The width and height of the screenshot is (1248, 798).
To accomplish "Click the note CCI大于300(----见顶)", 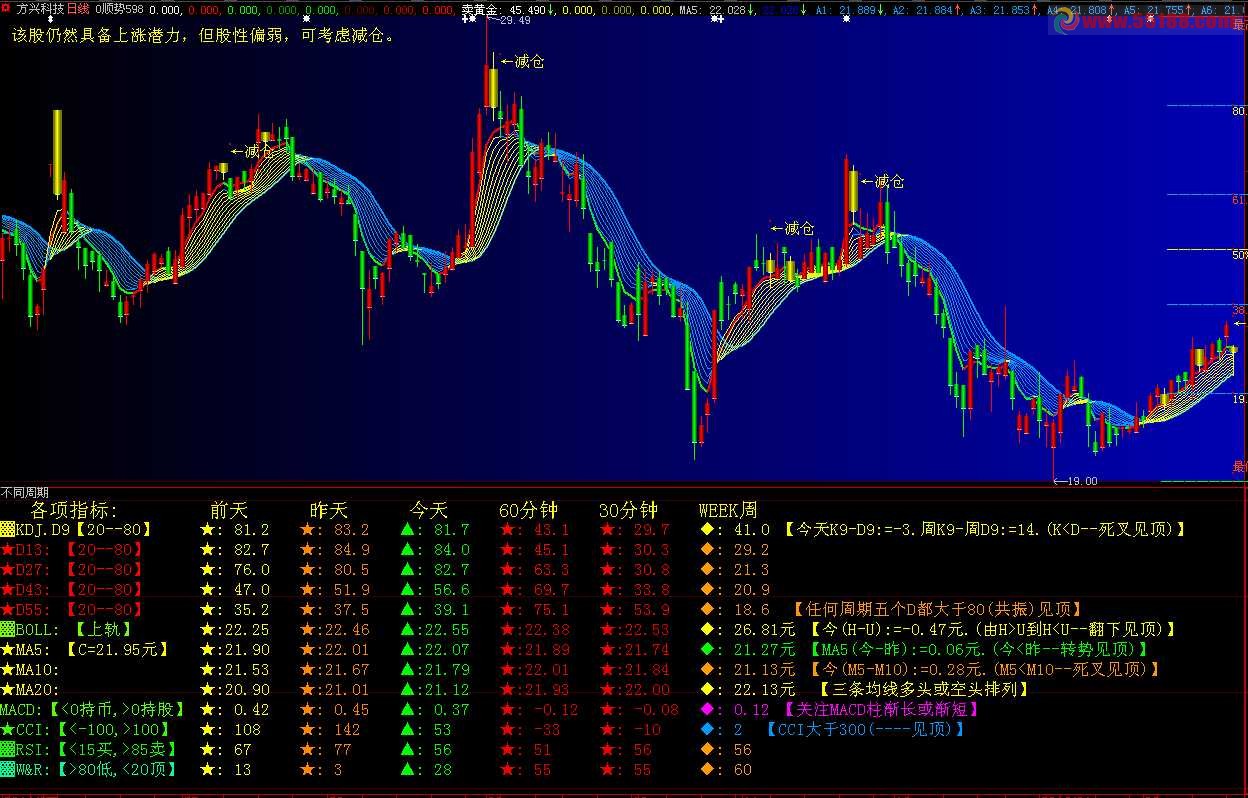I will [x=866, y=730].
